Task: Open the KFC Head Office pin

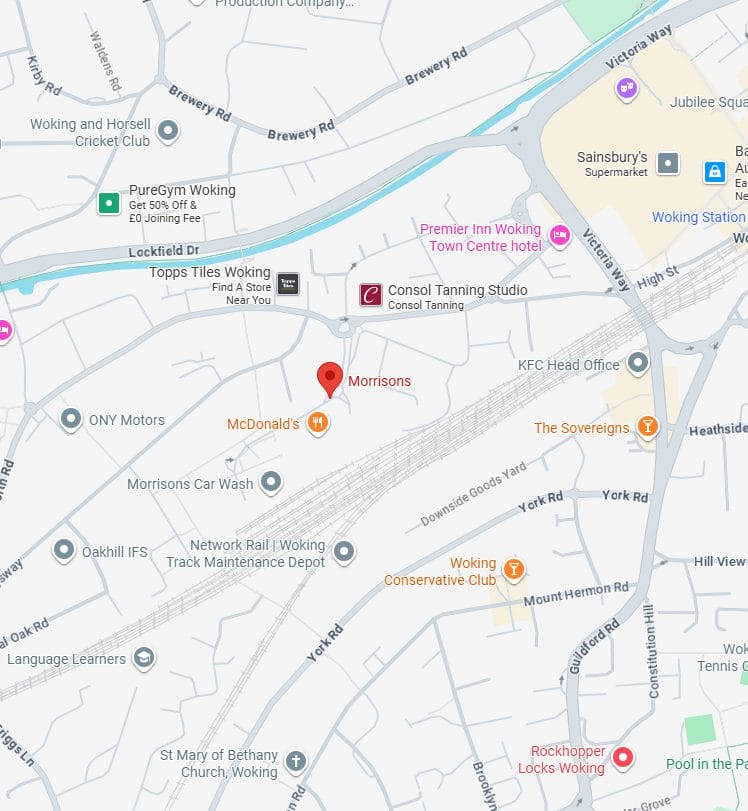Action: (x=638, y=363)
